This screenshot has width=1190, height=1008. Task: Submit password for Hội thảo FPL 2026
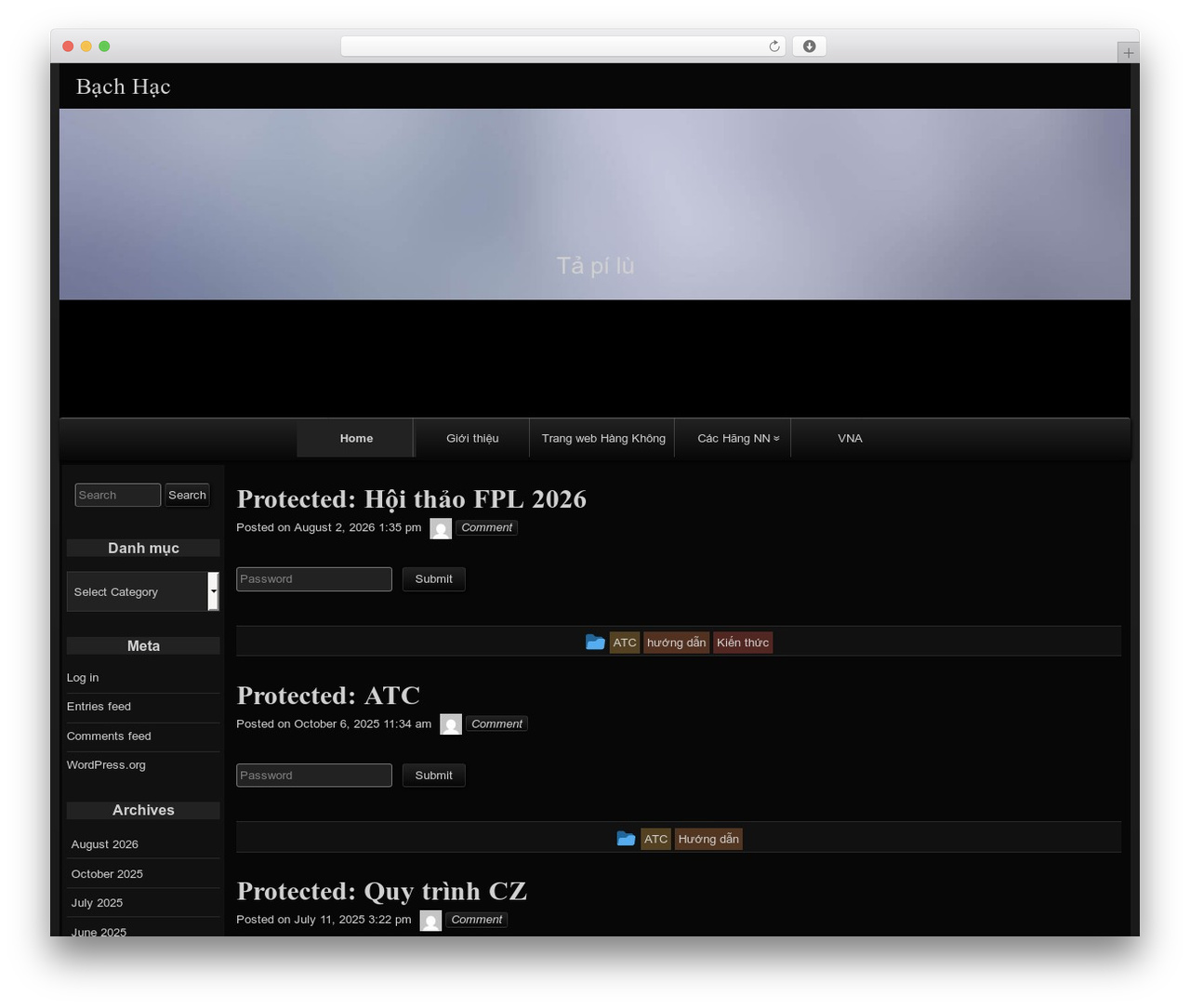click(433, 579)
